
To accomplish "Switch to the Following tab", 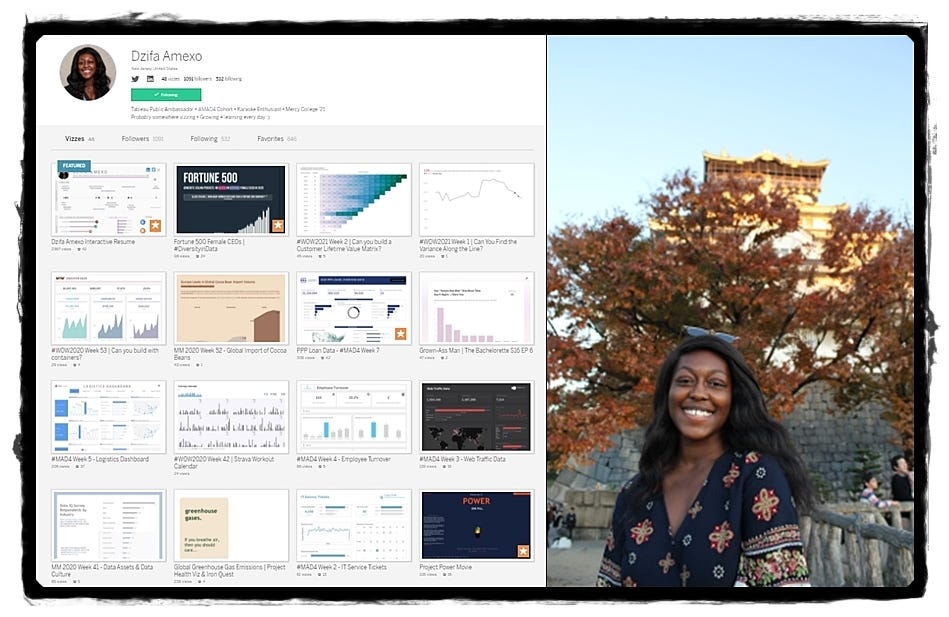I will pyautogui.click(x=210, y=139).
